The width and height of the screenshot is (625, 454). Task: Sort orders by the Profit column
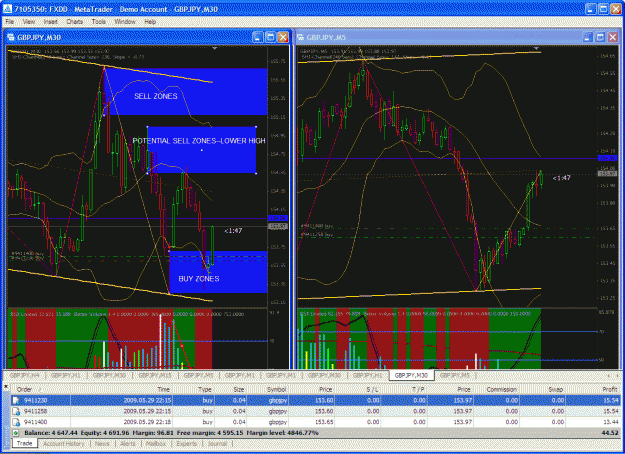(x=594, y=389)
